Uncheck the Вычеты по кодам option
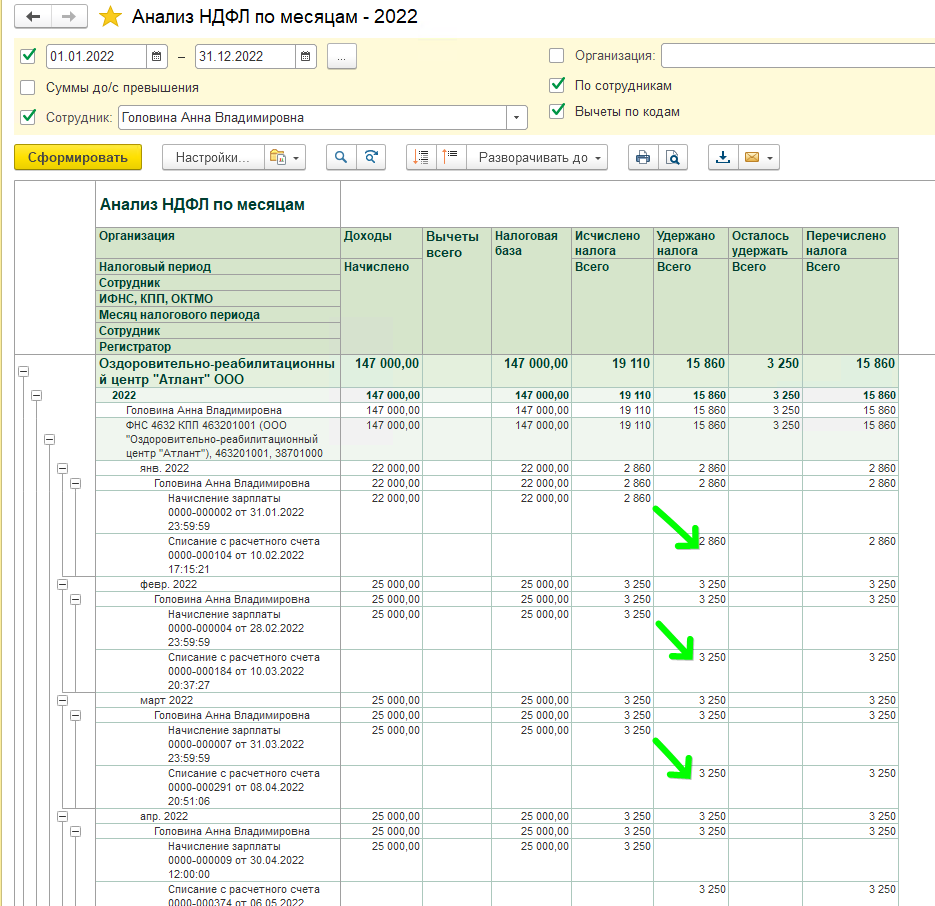935x906 pixels. (557, 111)
